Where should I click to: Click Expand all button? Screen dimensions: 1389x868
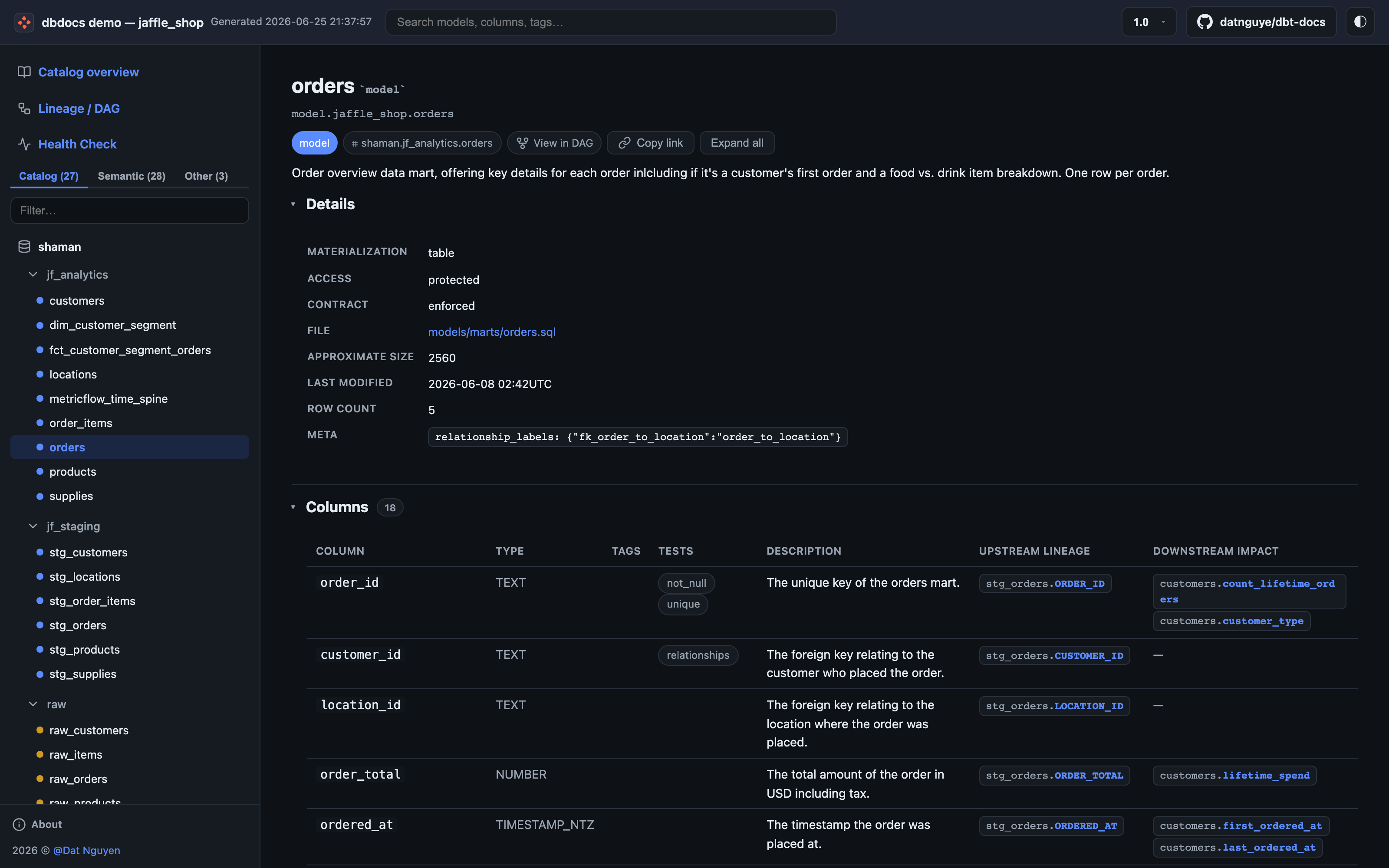737,143
